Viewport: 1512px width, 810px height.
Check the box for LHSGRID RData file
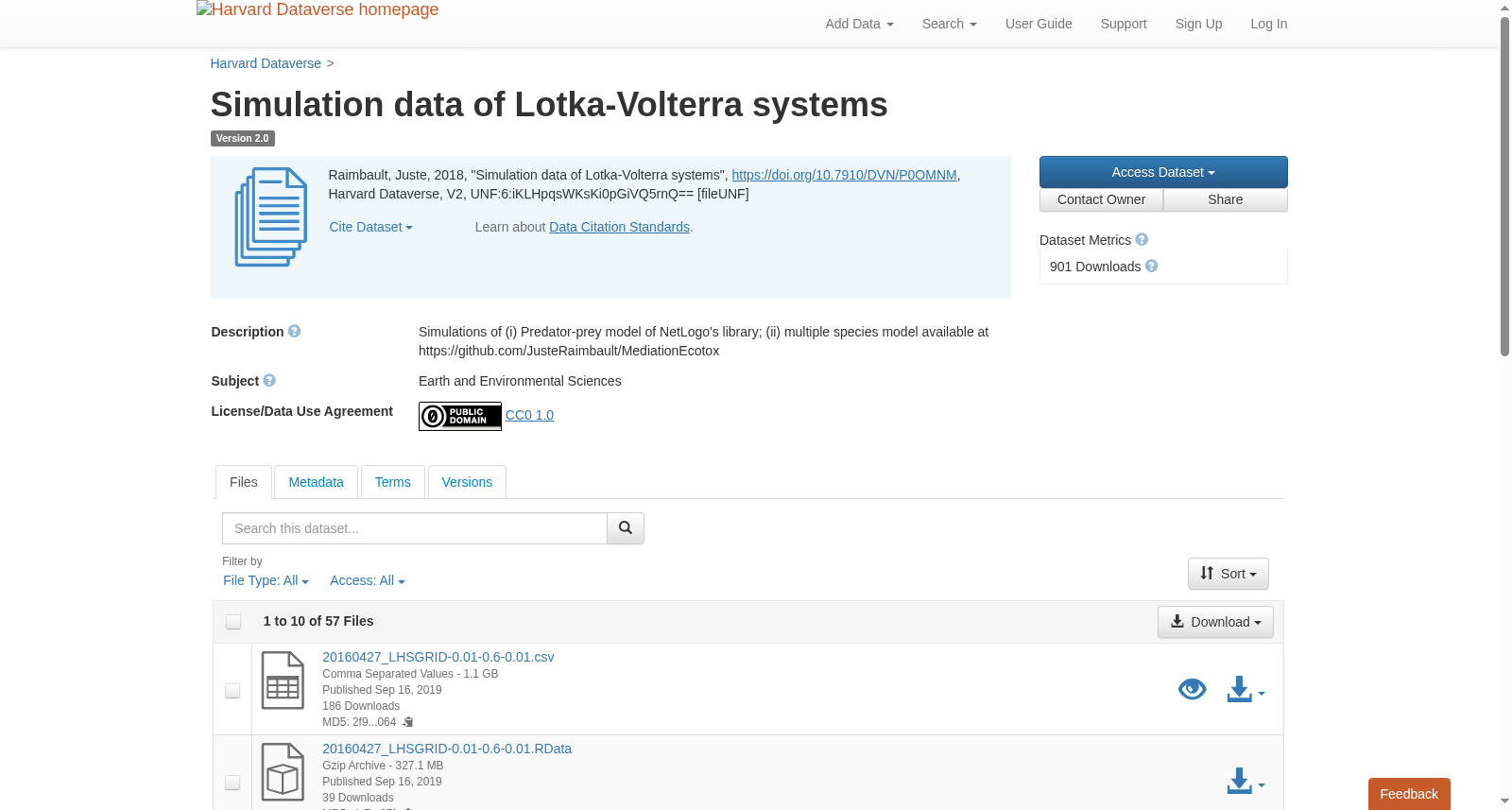coord(232,783)
